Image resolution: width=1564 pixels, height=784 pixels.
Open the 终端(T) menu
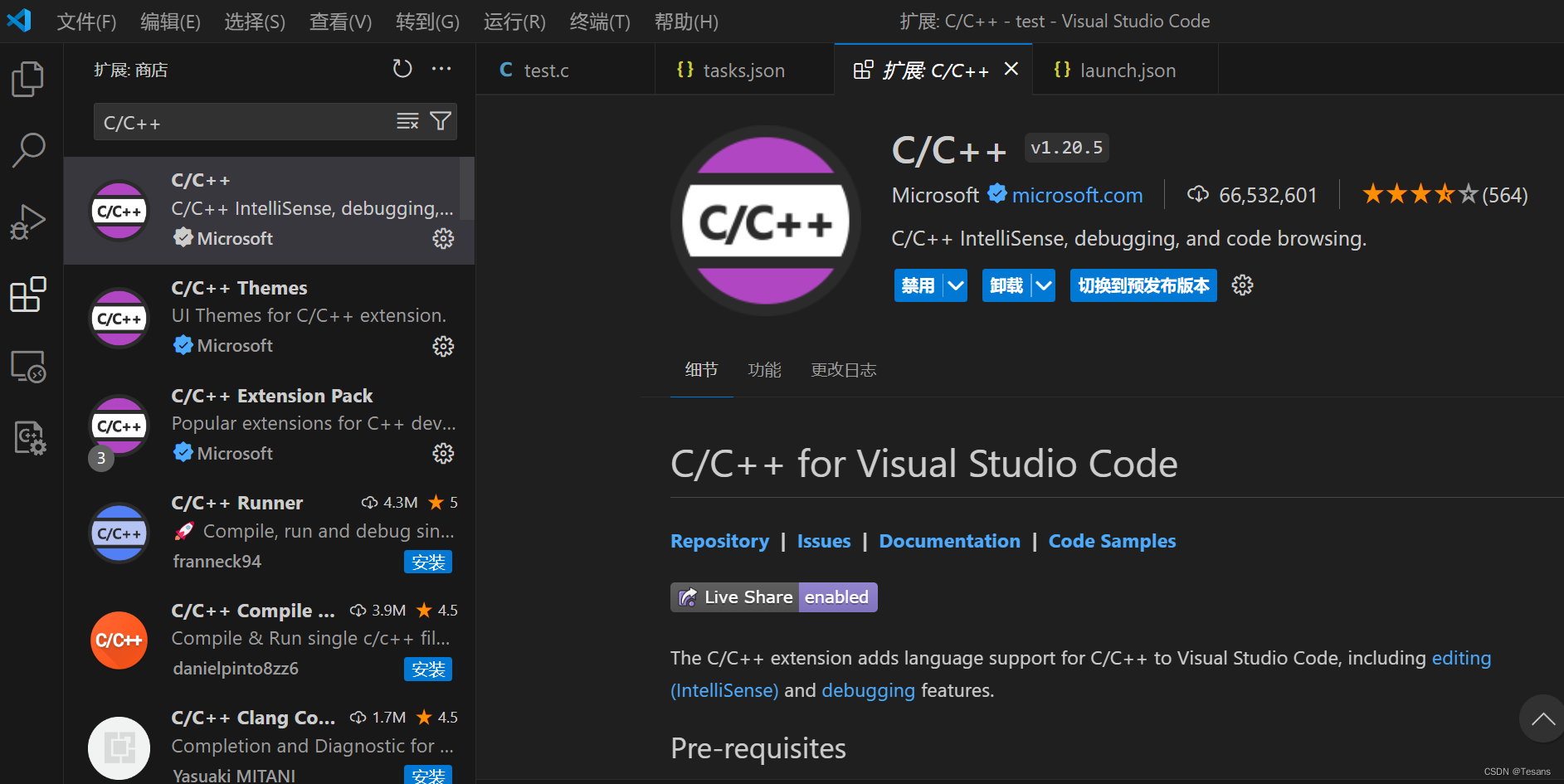[x=600, y=22]
